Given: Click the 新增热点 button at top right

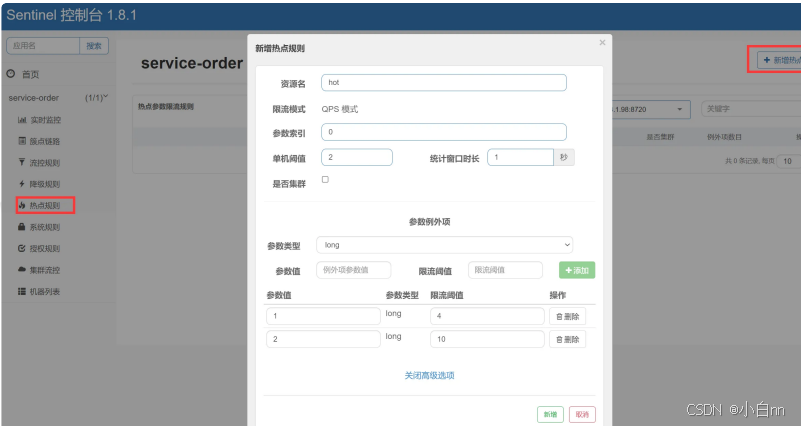Looking at the screenshot, I should point(779,60).
